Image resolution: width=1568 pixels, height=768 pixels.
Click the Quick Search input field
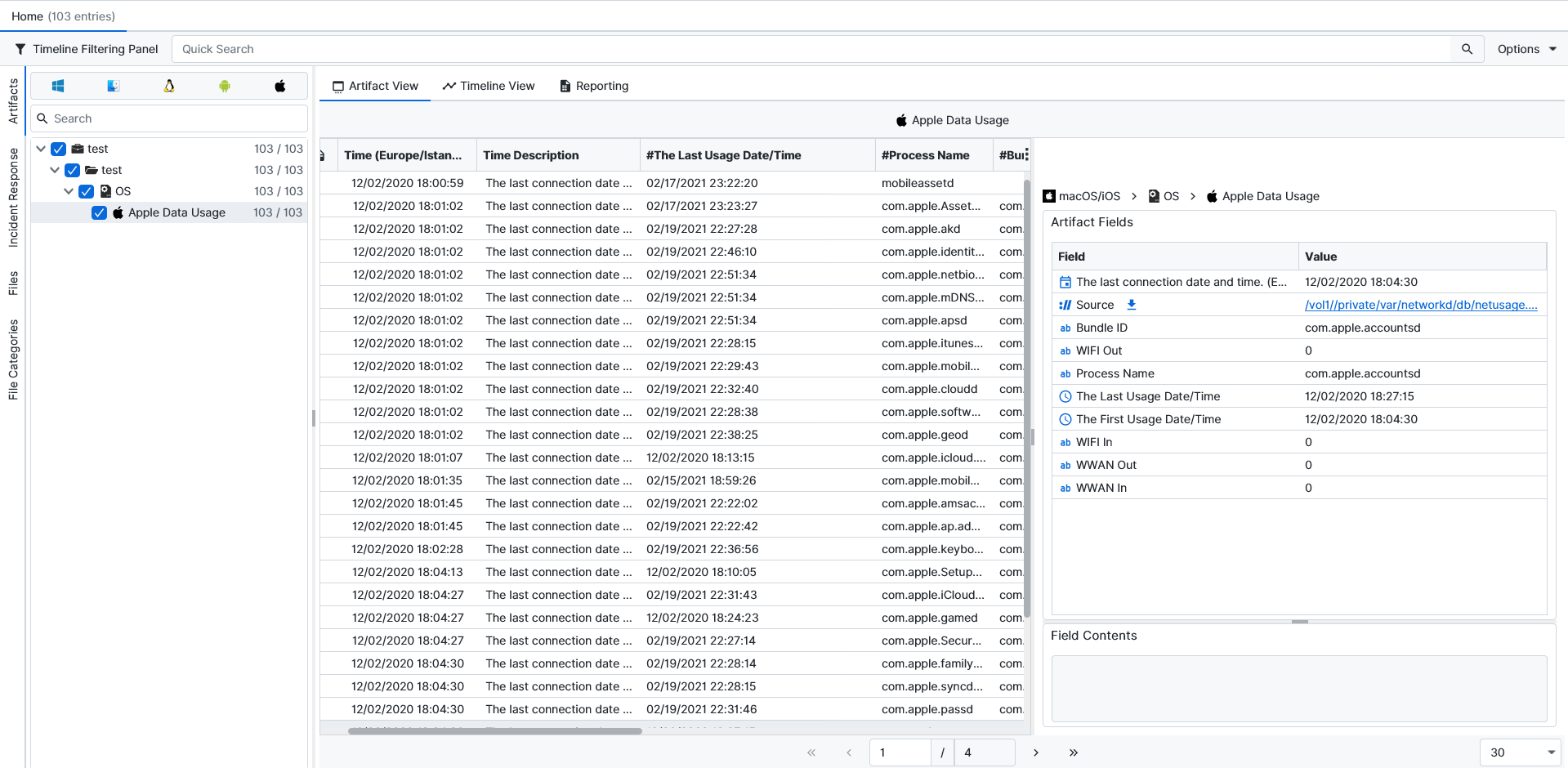809,49
